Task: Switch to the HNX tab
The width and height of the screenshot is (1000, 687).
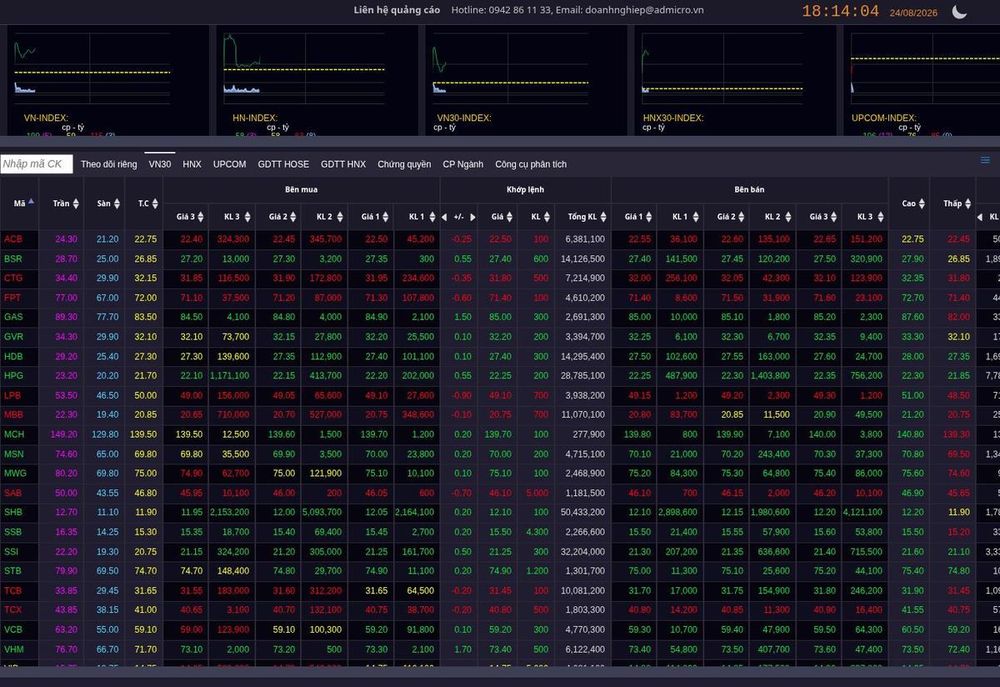Action: click(192, 164)
